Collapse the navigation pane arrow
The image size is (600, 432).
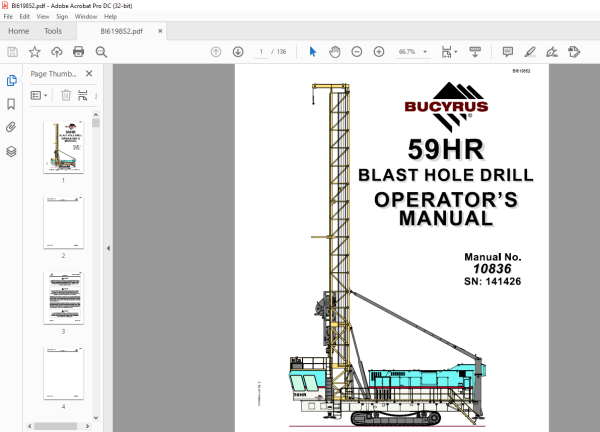[108, 248]
